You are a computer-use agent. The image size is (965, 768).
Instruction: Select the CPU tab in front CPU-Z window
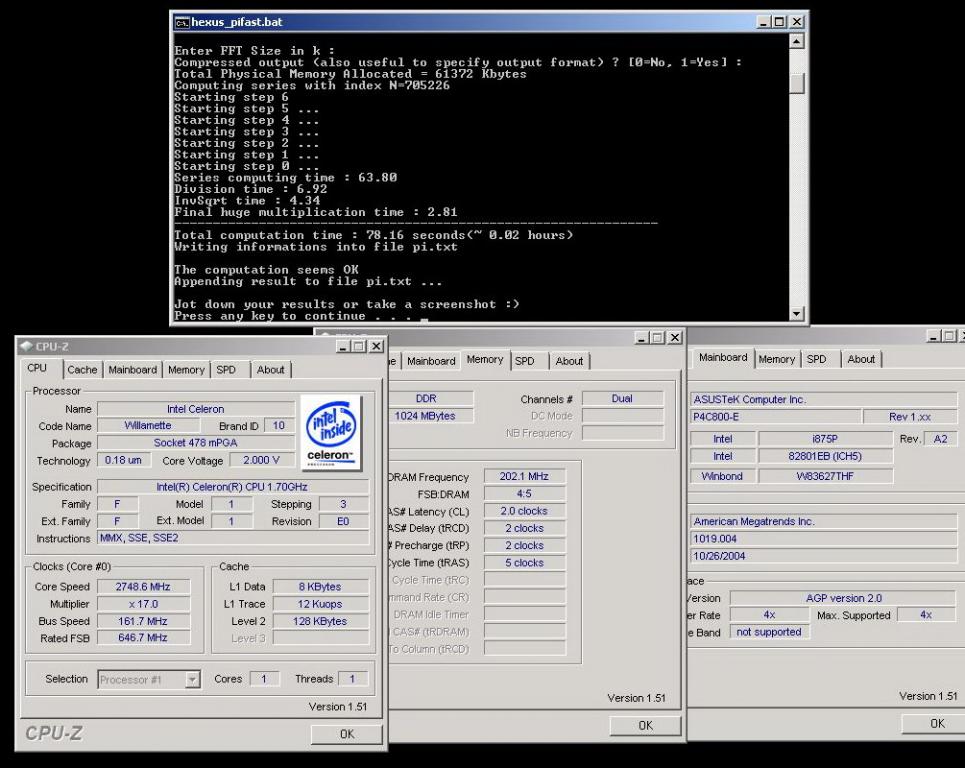click(37, 368)
